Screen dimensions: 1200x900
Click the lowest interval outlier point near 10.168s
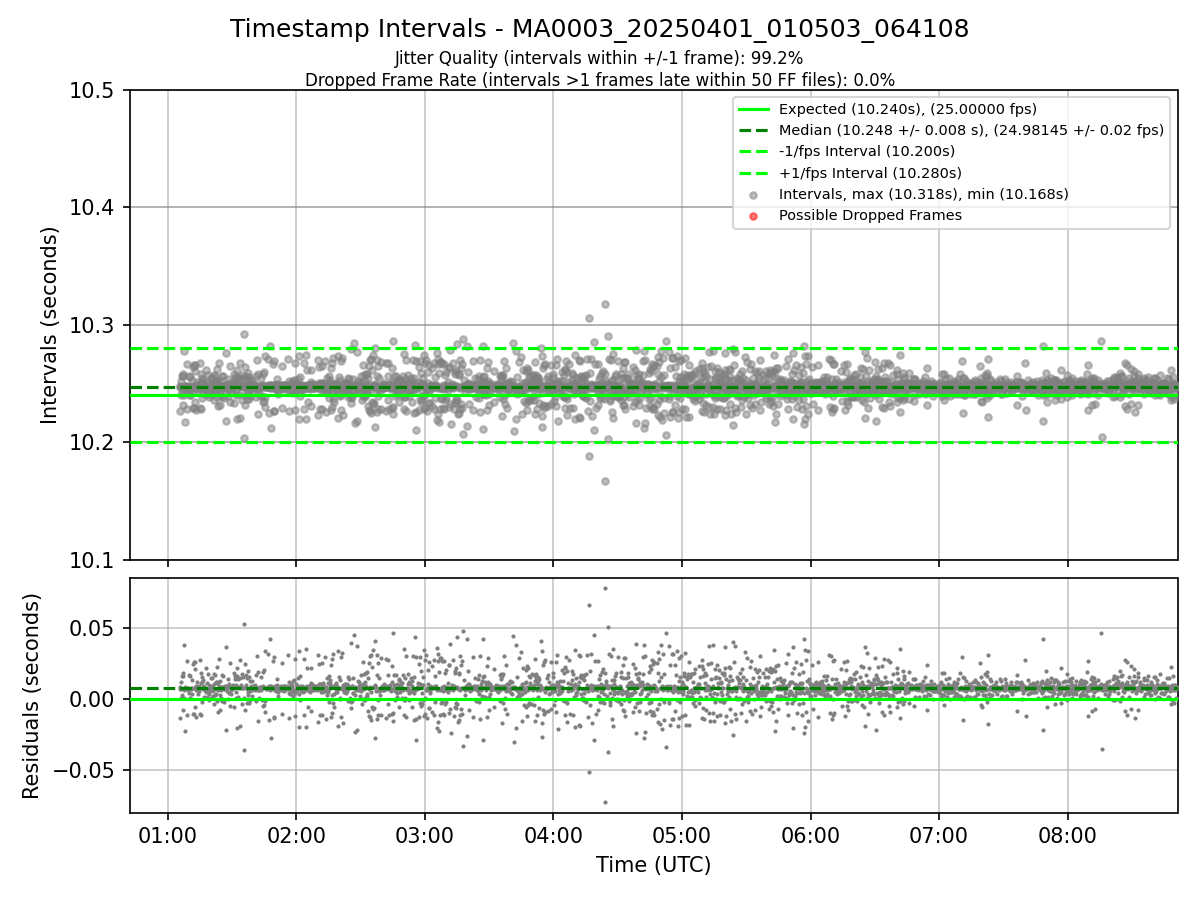(605, 481)
